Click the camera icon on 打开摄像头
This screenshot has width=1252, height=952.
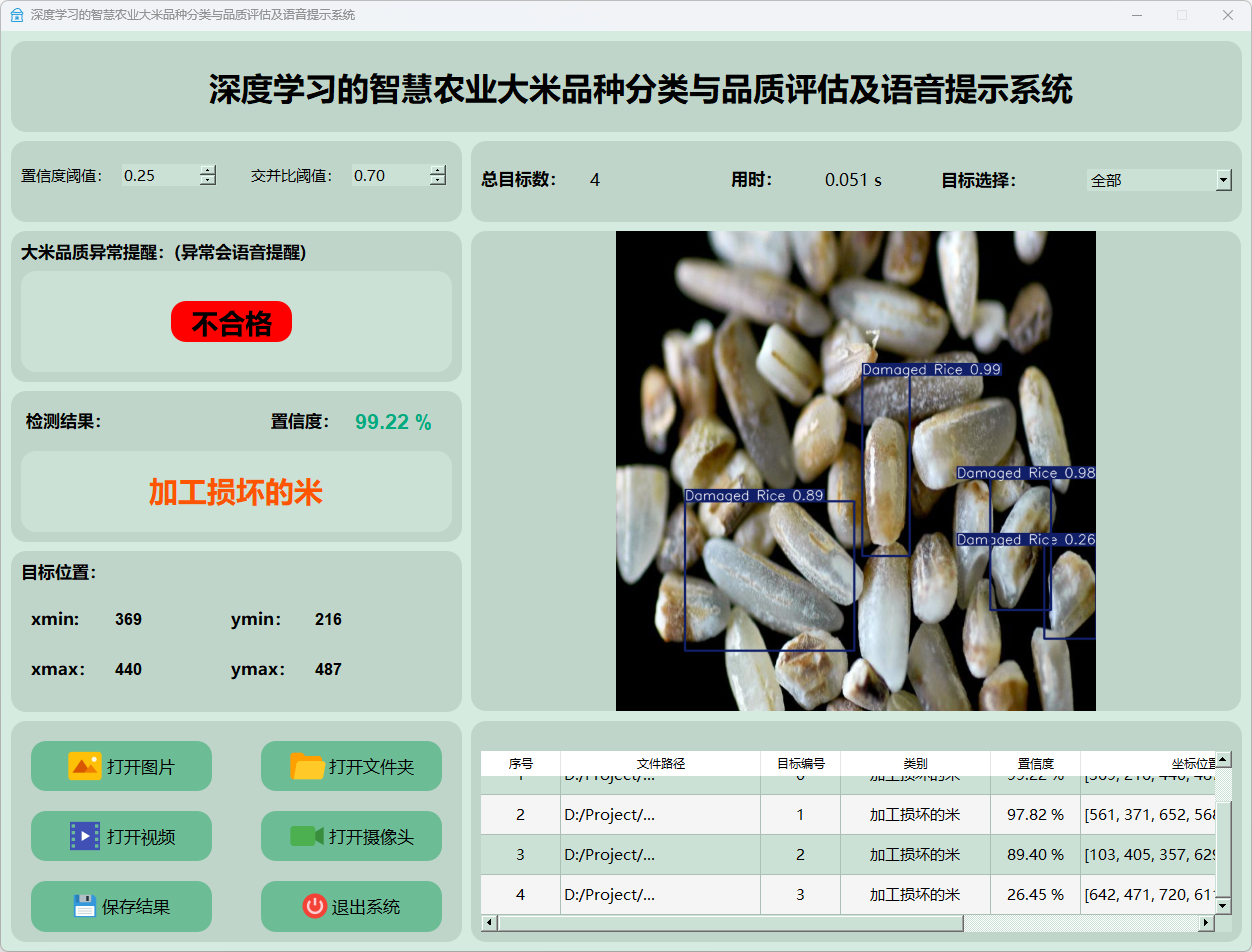306,836
